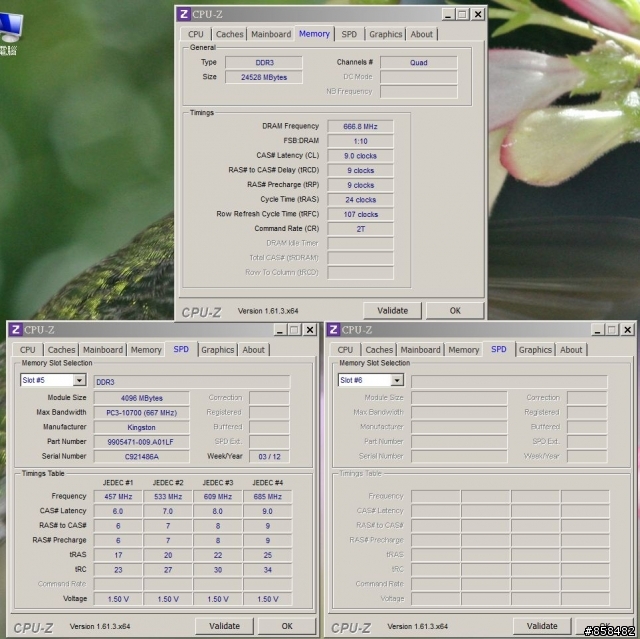Click the Quad channels field
The height and width of the screenshot is (639, 640).
click(419, 62)
